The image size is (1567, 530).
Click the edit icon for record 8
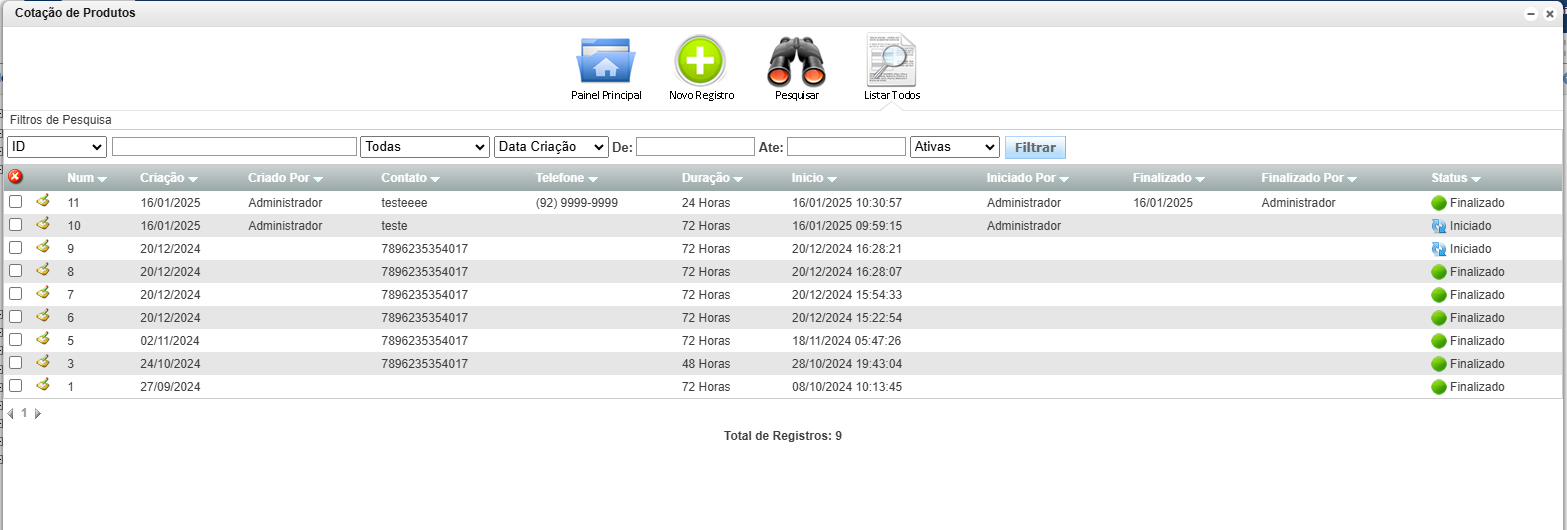43,270
